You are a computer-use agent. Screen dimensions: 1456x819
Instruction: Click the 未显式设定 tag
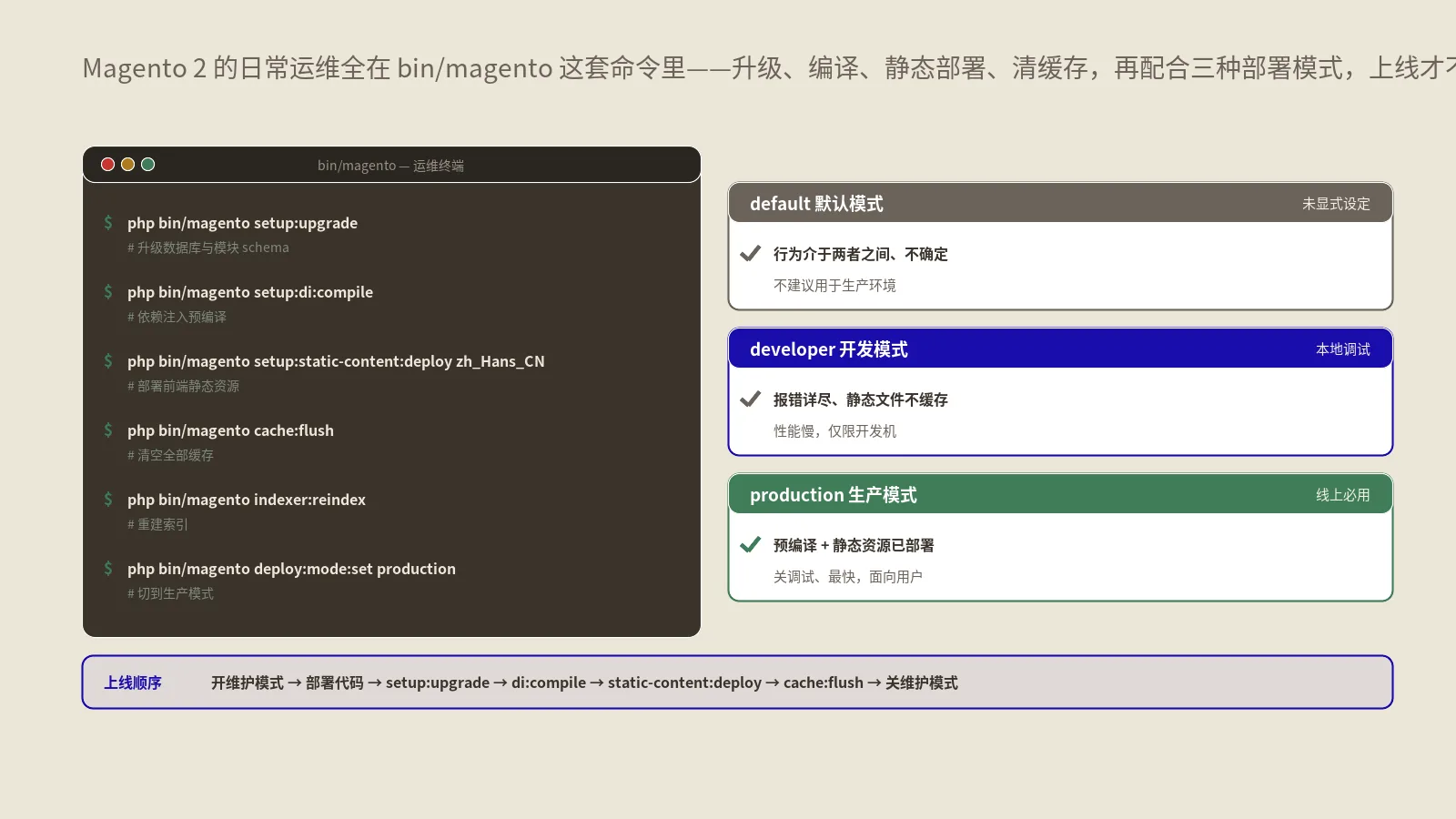(x=1336, y=204)
